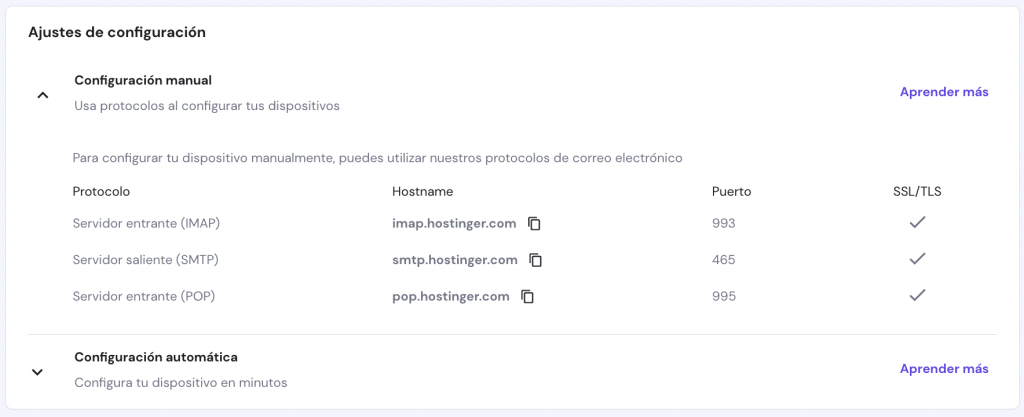Click the SMTP SSL/TLS checkmark
1024x417 pixels.
click(917, 259)
